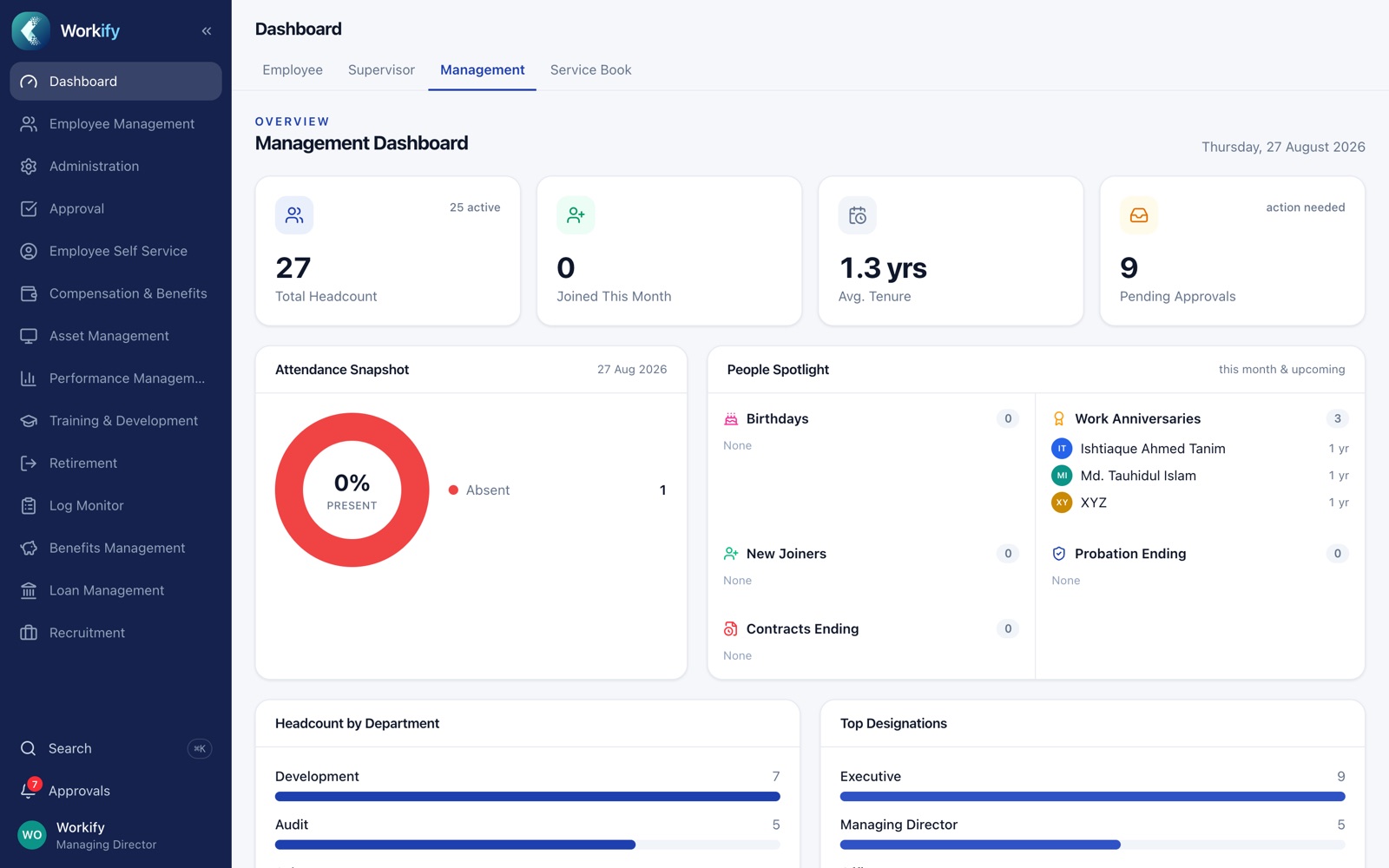Open the Total Headcount card
The image size is (1389, 868).
(x=388, y=251)
